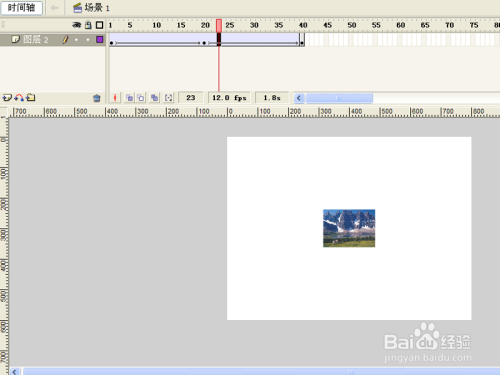Image resolution: width=500 pixels, height=375 pixels.
Task: Click the timeline scroll left arrow
Action: tap(299, 98)
